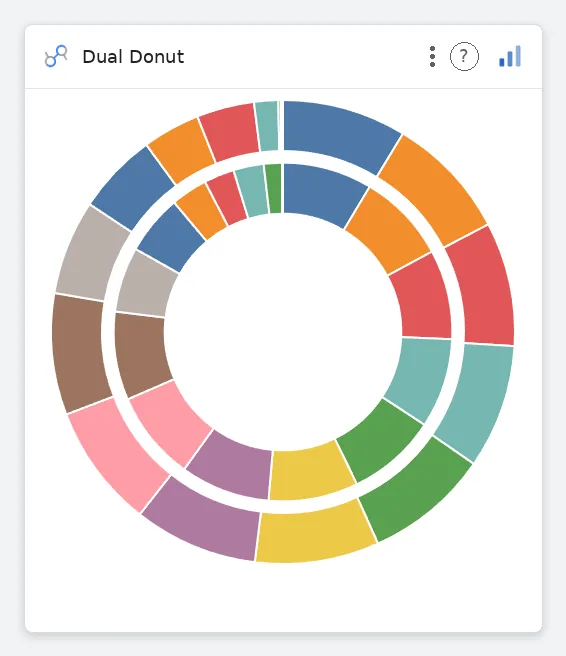566x656 pixels.
Task: Select the largest blue segment in the outer ring
Action: [337, 133]
